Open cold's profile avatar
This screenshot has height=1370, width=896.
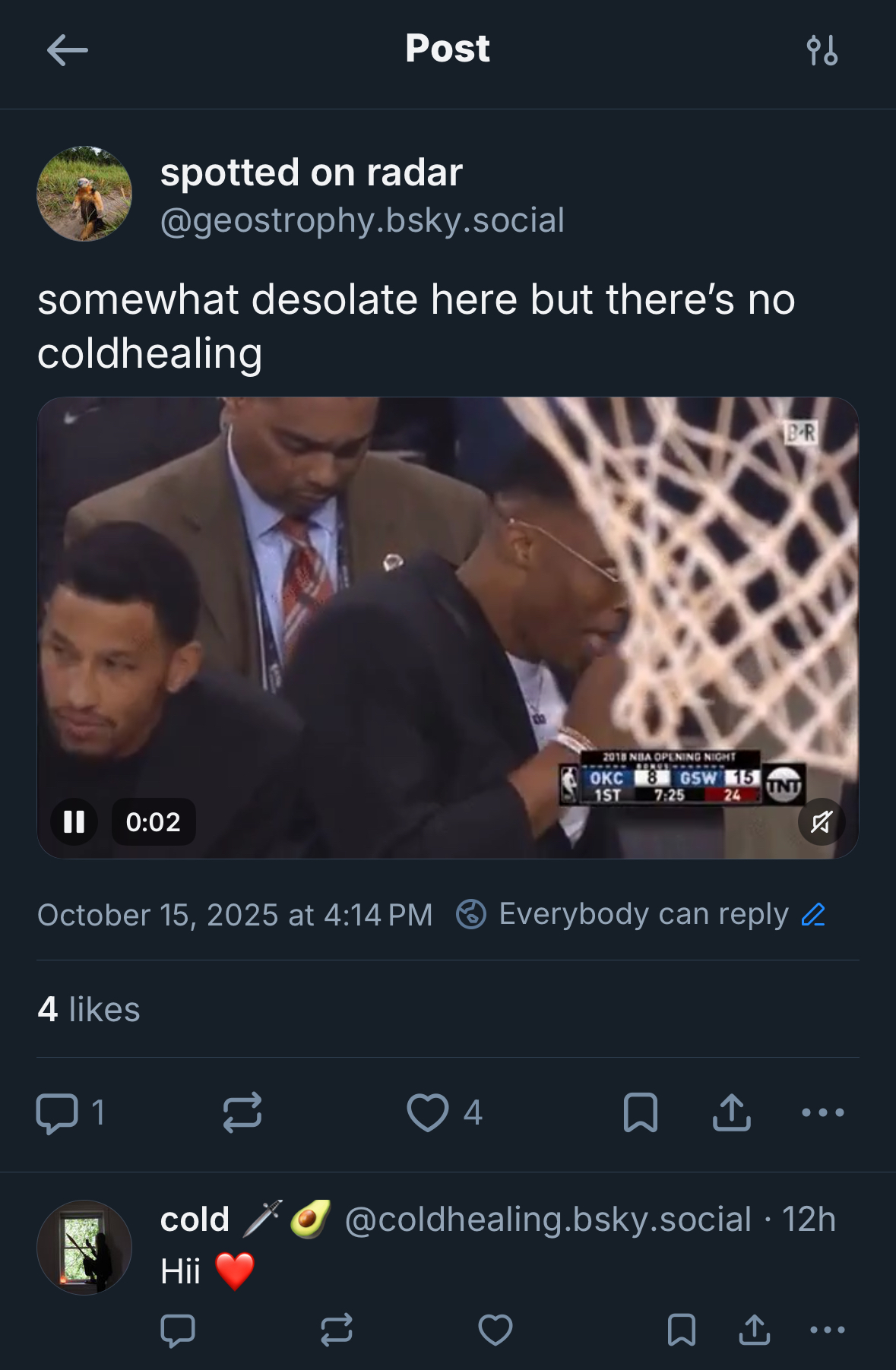(x=84, y=1247)
